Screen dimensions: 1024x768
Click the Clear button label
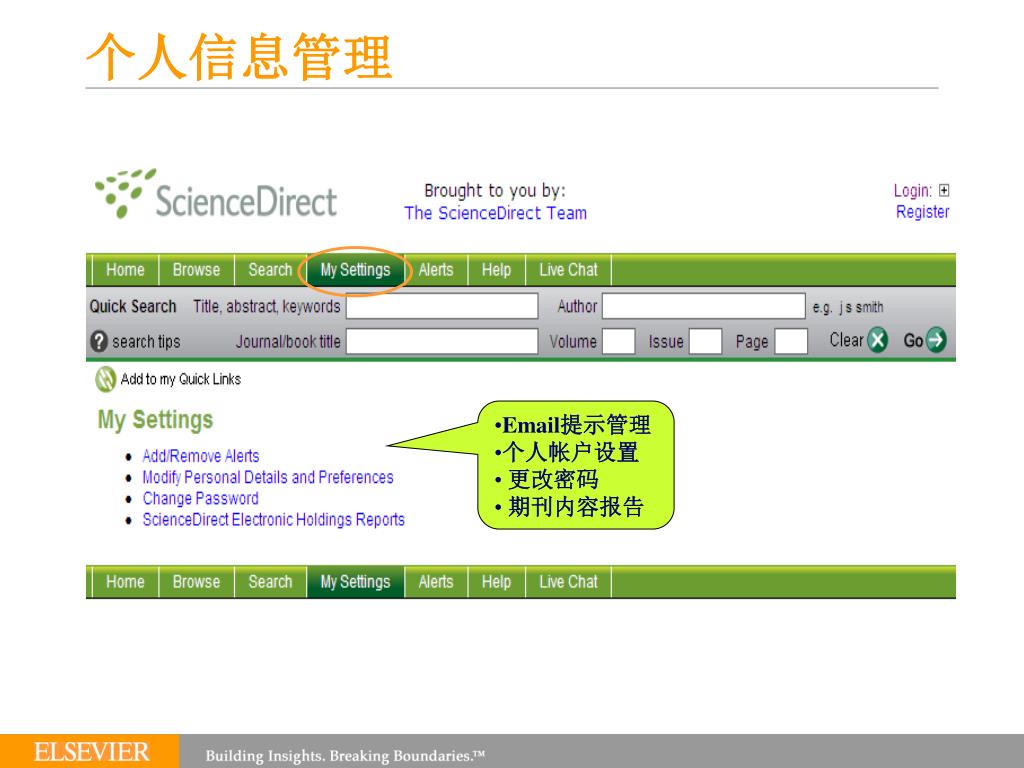click(x=846, y=340)
